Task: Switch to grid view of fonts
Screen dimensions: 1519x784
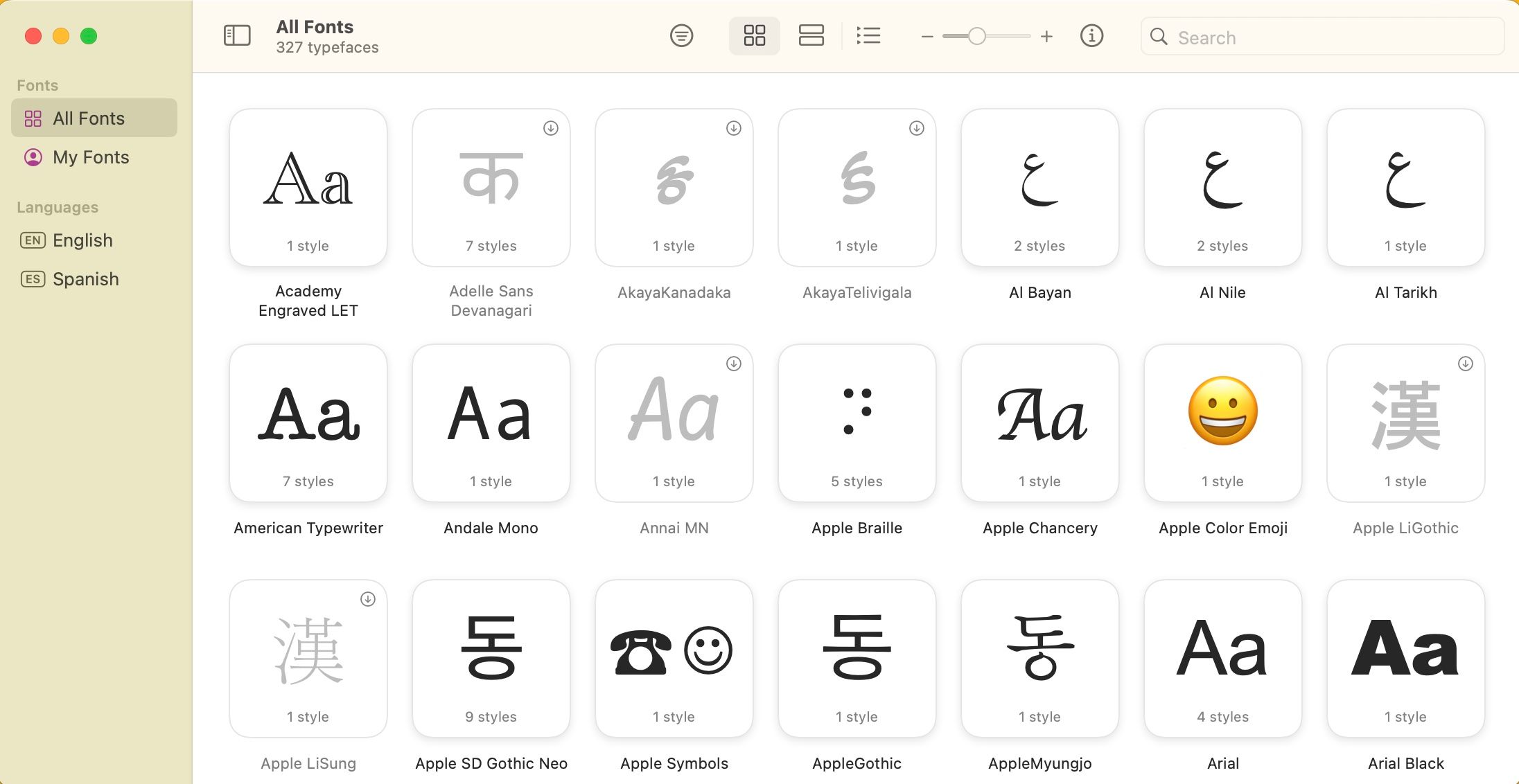Action: click(754, 35)
